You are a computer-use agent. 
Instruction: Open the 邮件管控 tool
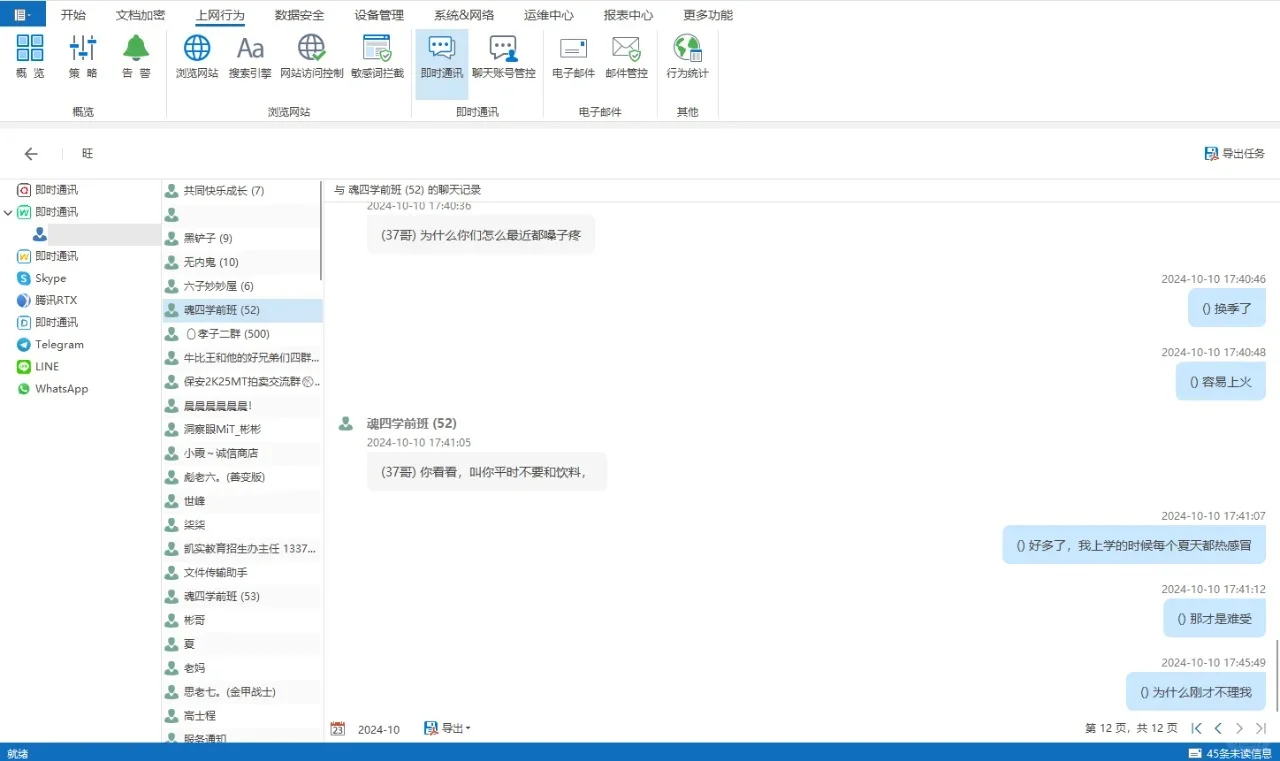(x=626, y=57)
